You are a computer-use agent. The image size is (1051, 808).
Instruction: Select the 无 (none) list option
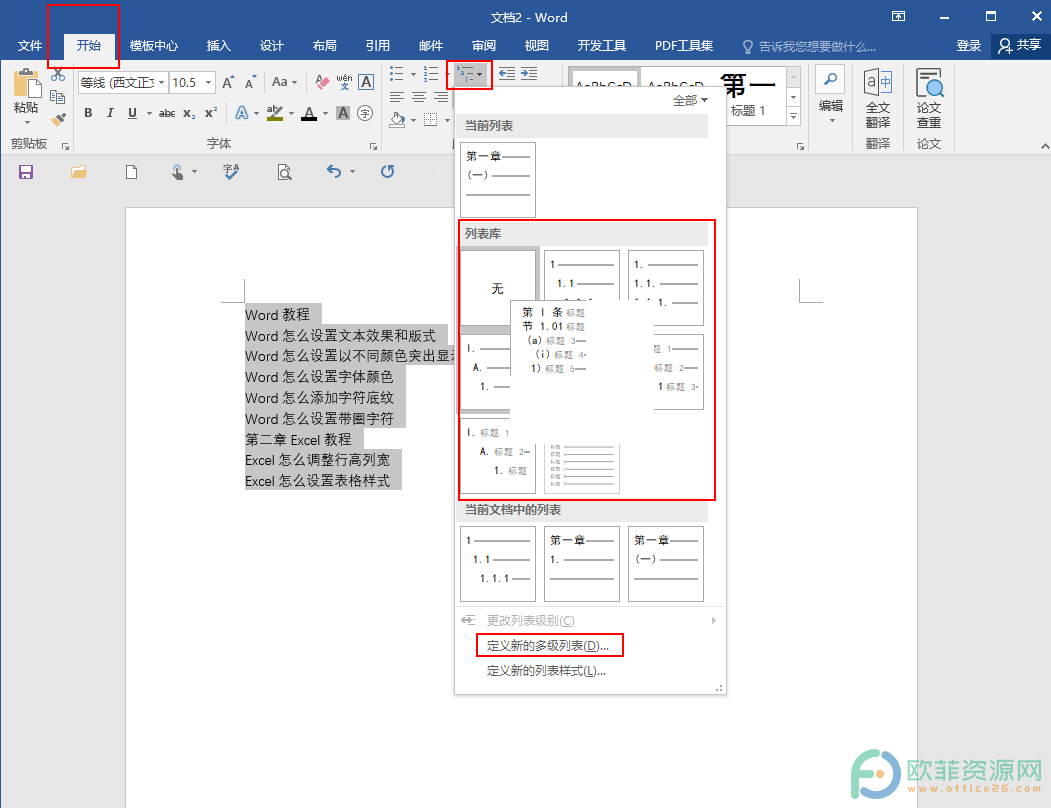point(498,288)
